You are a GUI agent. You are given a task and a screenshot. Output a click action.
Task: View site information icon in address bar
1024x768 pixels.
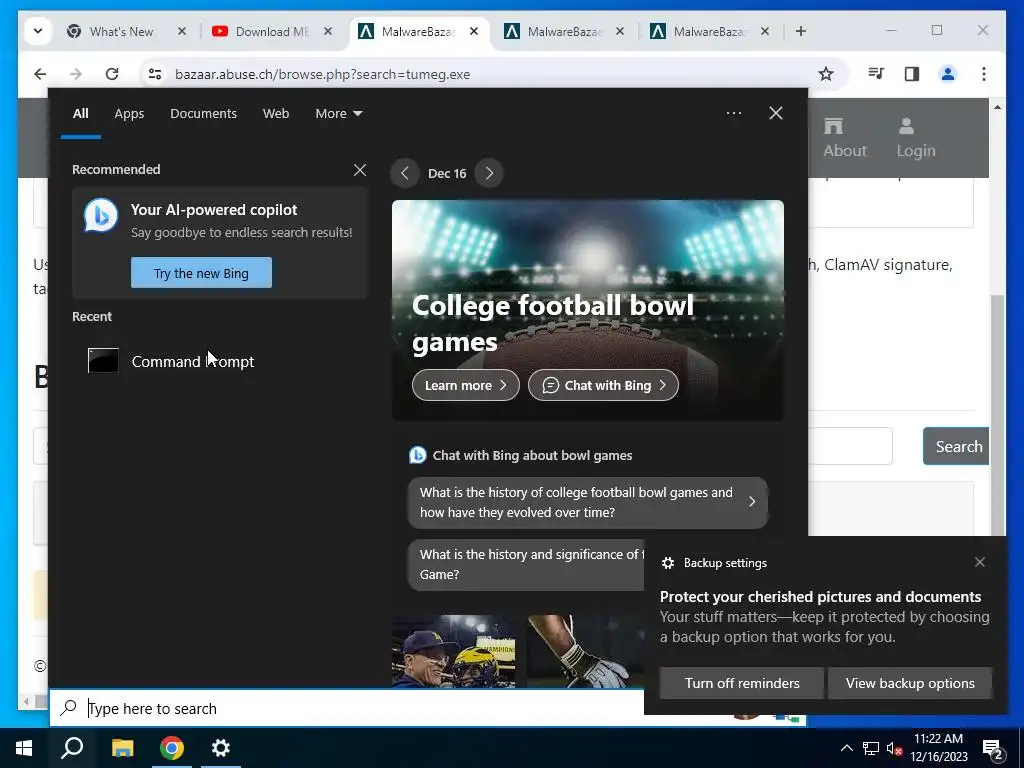[155, 74]
